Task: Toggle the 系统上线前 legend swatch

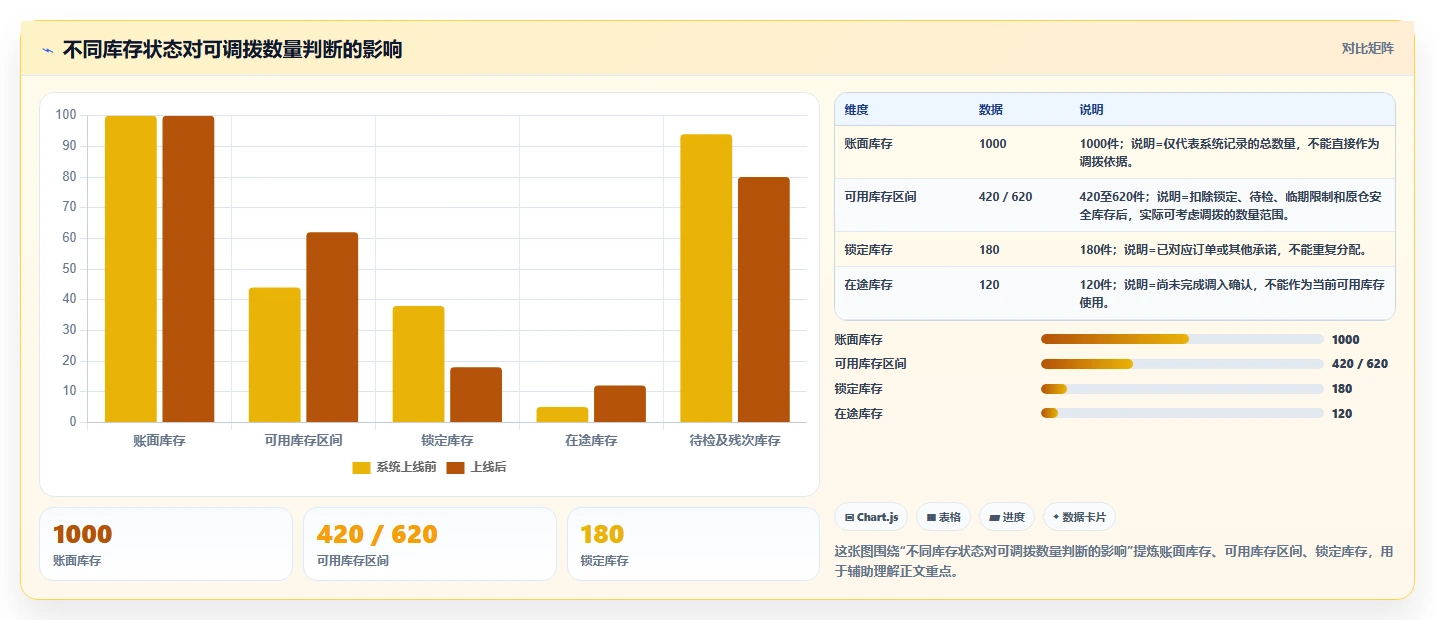Action: click(362, 468)
